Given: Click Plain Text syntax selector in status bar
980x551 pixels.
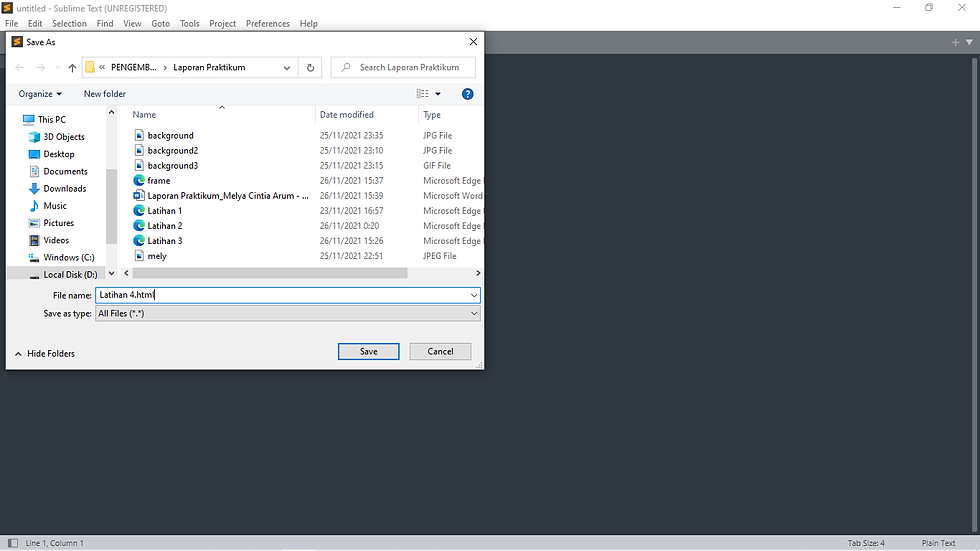Looking at the screenshot, I should (938, 543).
